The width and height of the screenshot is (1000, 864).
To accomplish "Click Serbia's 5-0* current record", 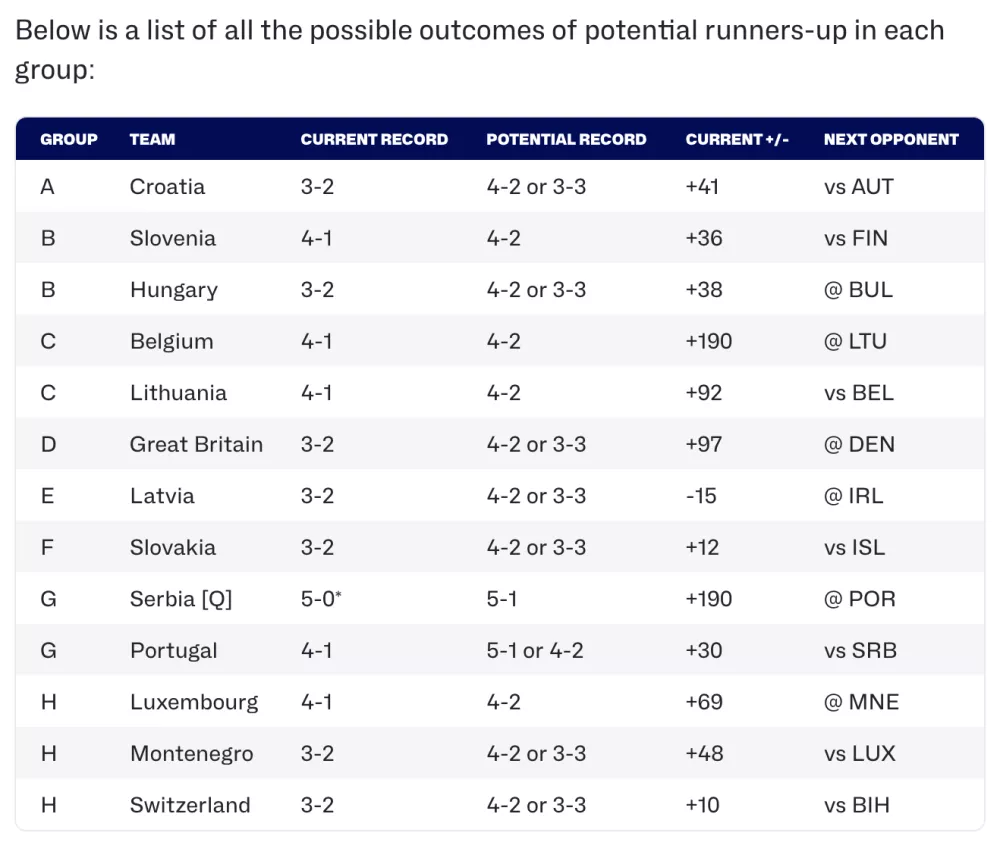I will [321, 599].
